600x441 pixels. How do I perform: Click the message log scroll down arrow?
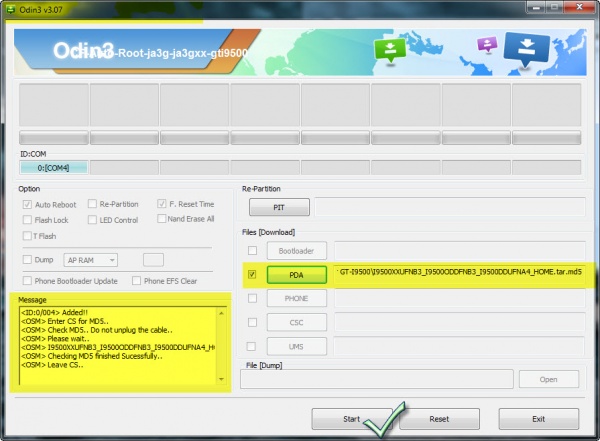(221, 379)
